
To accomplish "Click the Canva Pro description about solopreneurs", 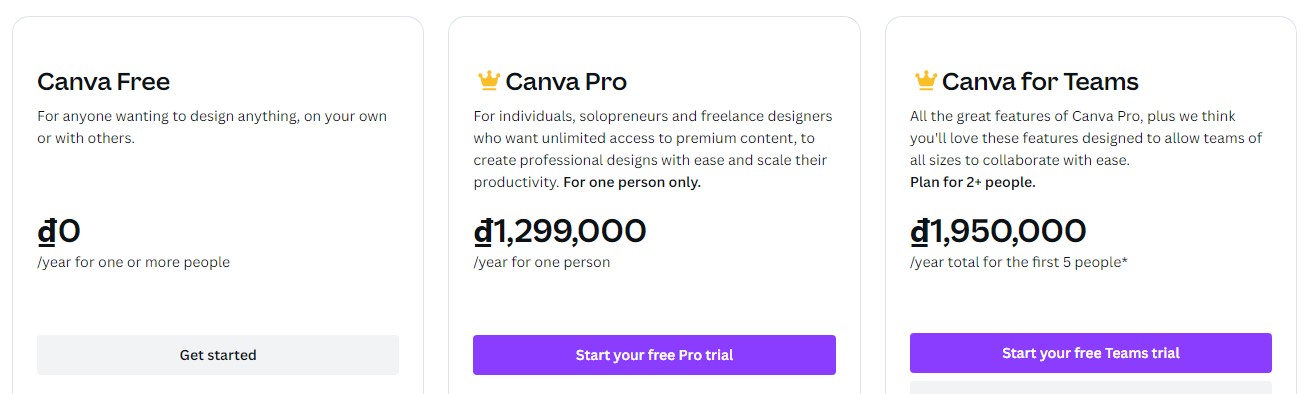I will (653, 149).
